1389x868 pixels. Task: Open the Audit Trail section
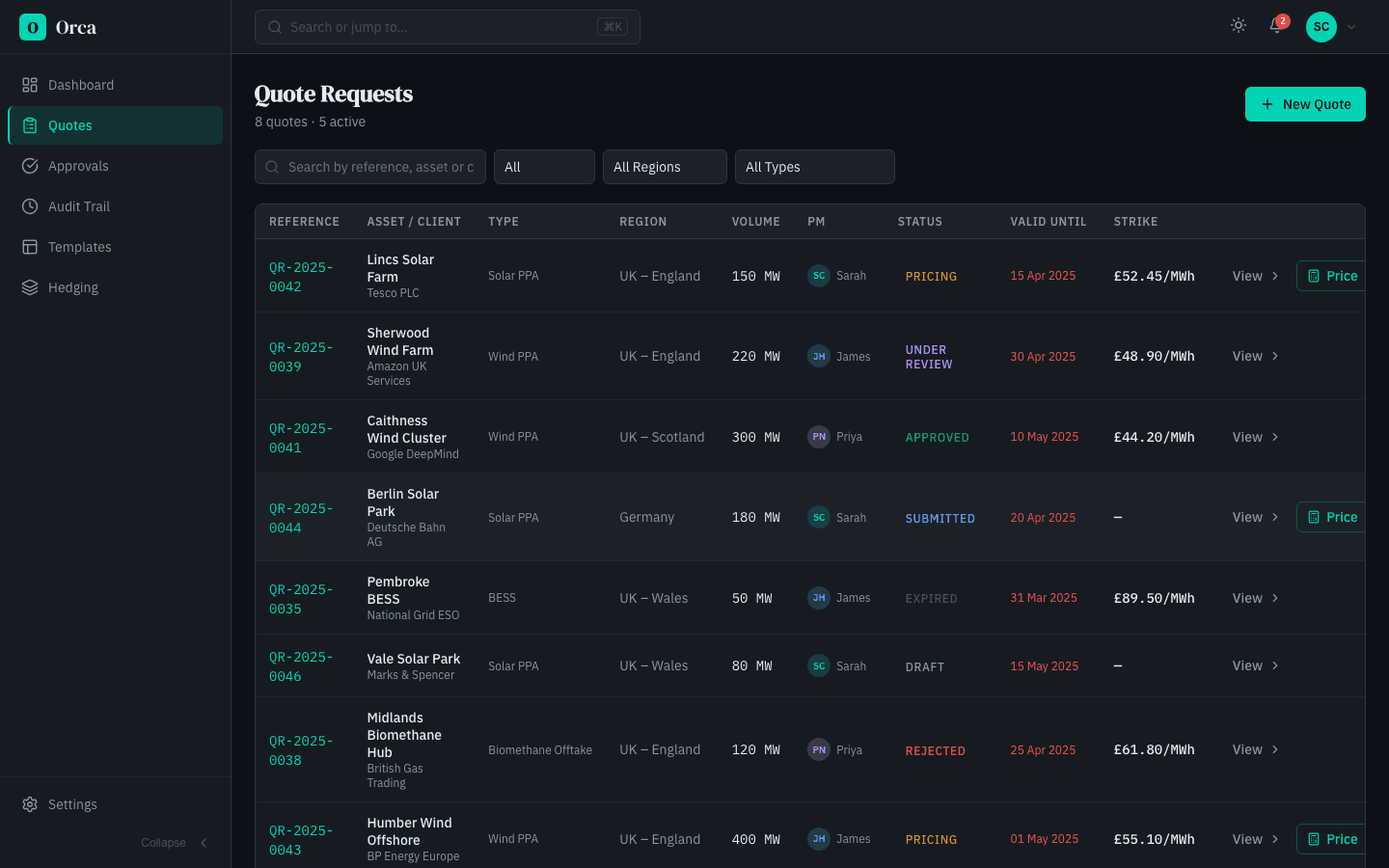(x=115, y=206)
